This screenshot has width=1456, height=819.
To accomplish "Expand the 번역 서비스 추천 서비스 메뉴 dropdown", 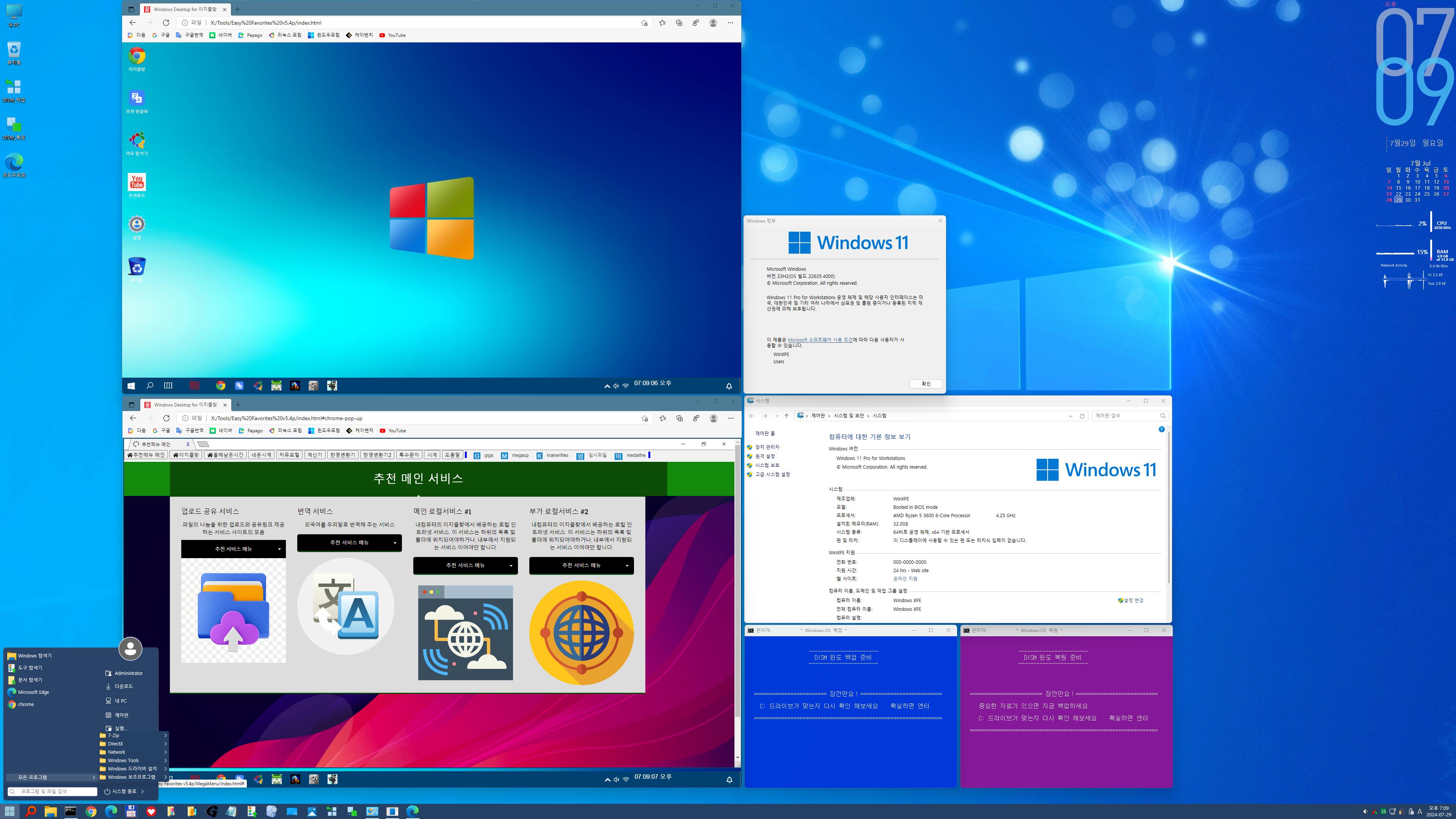I will (x=349, y=543).
